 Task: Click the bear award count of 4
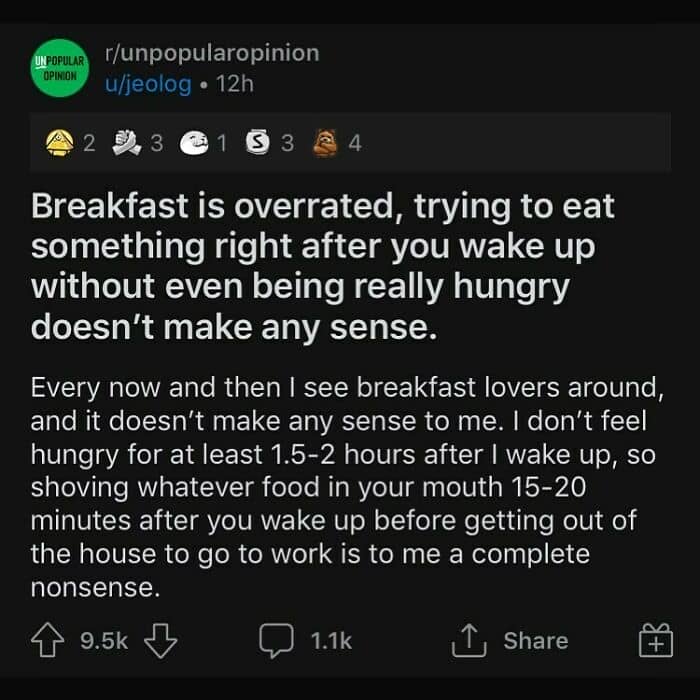[x=354, y=143]
